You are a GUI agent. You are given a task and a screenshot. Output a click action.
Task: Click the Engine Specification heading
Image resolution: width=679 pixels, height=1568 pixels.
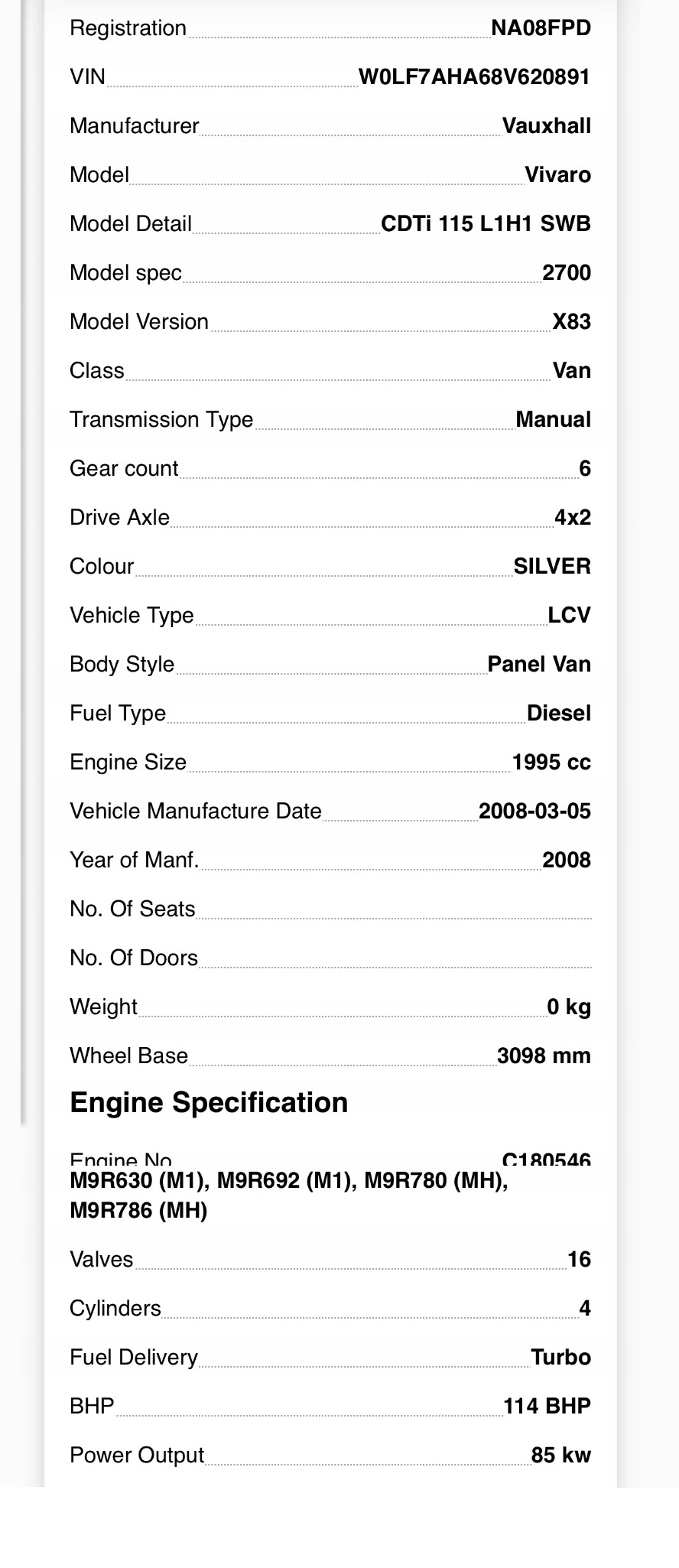tap(209, 1103)
